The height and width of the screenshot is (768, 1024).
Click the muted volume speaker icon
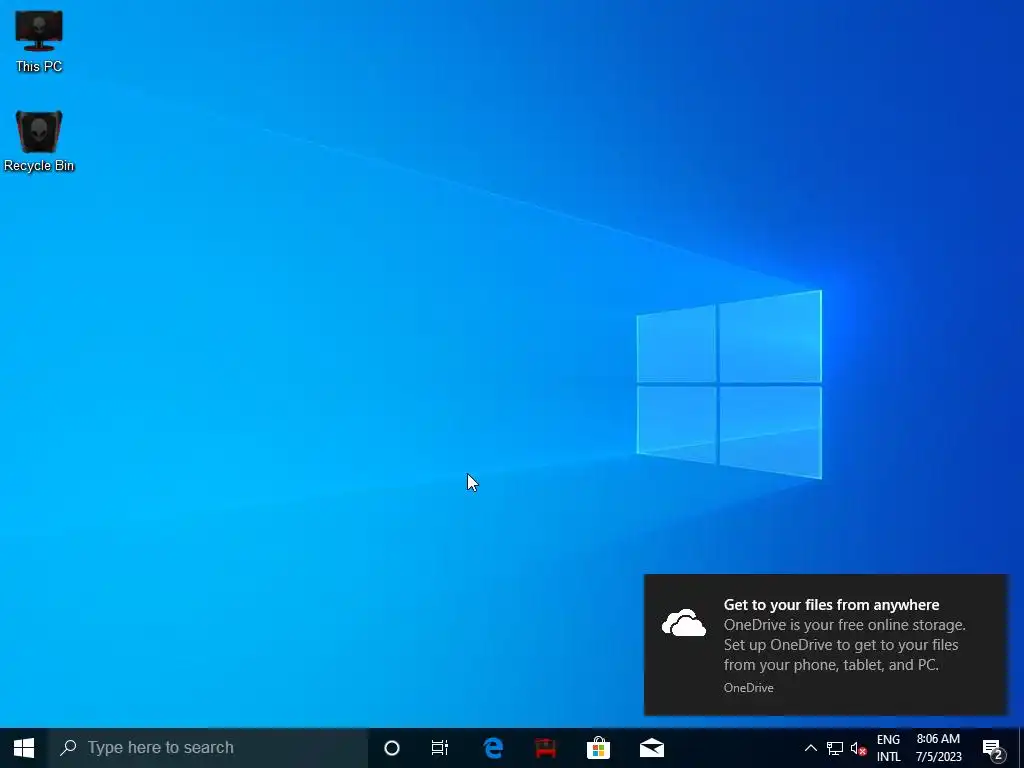coord(858,748)
